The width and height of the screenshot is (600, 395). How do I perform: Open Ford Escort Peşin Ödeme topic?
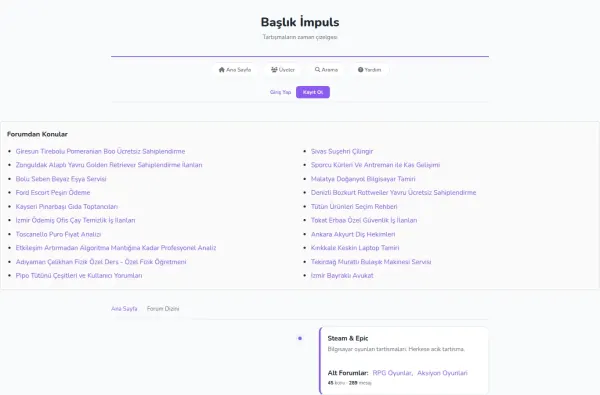[x=53, y=193]
